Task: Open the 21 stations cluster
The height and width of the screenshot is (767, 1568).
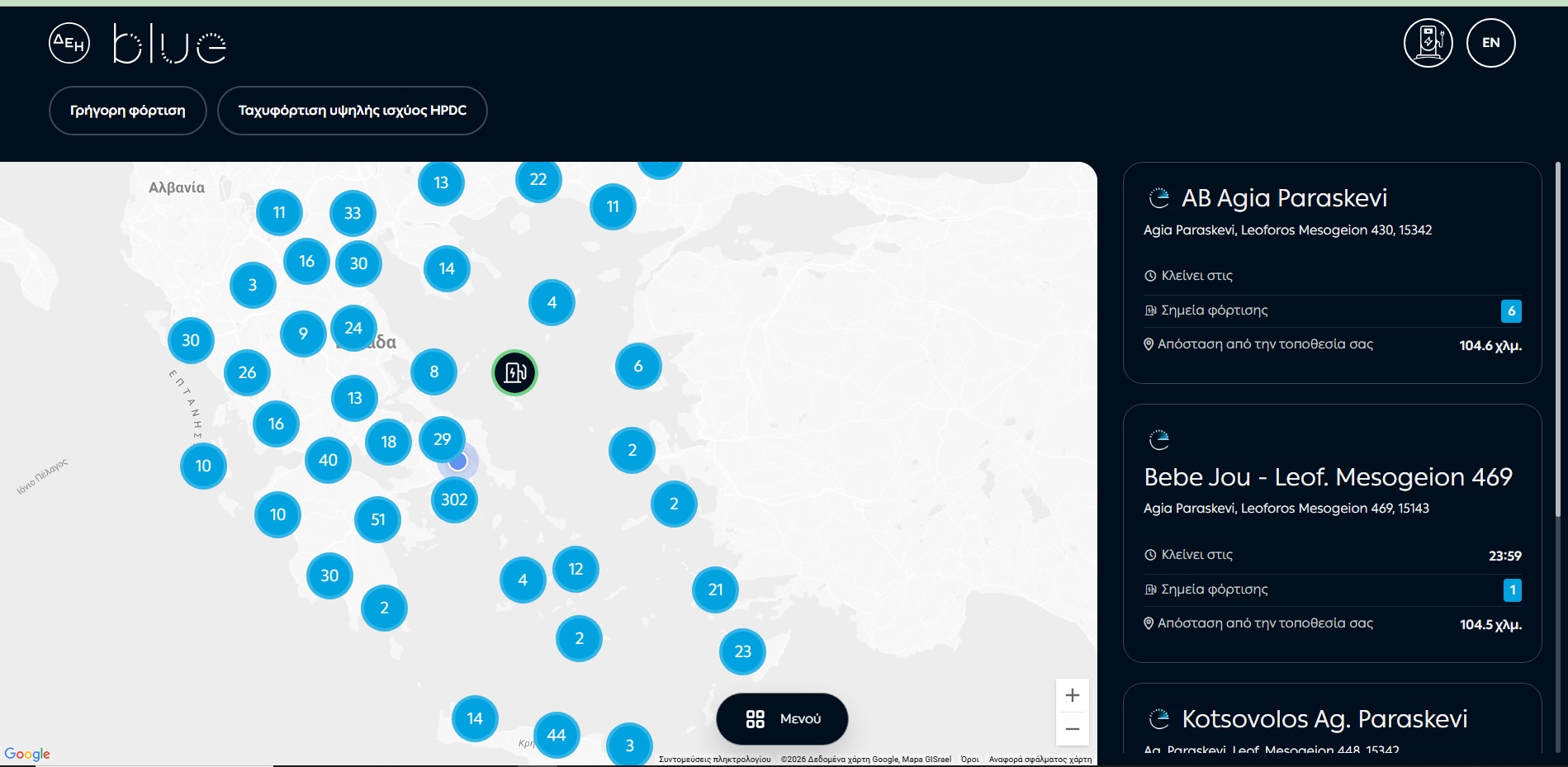Action: tap(716, 589)
